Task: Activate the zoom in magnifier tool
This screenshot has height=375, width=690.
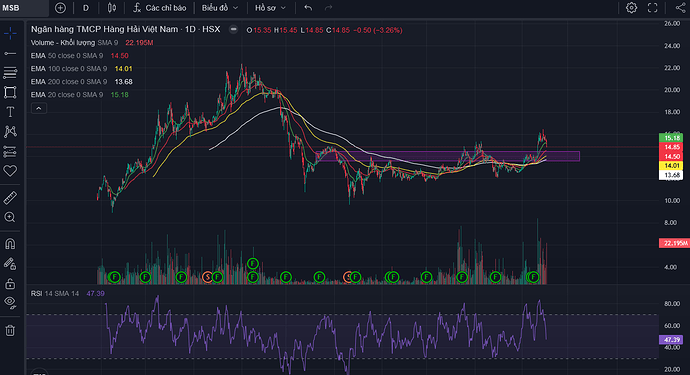Action: (10, 217)
